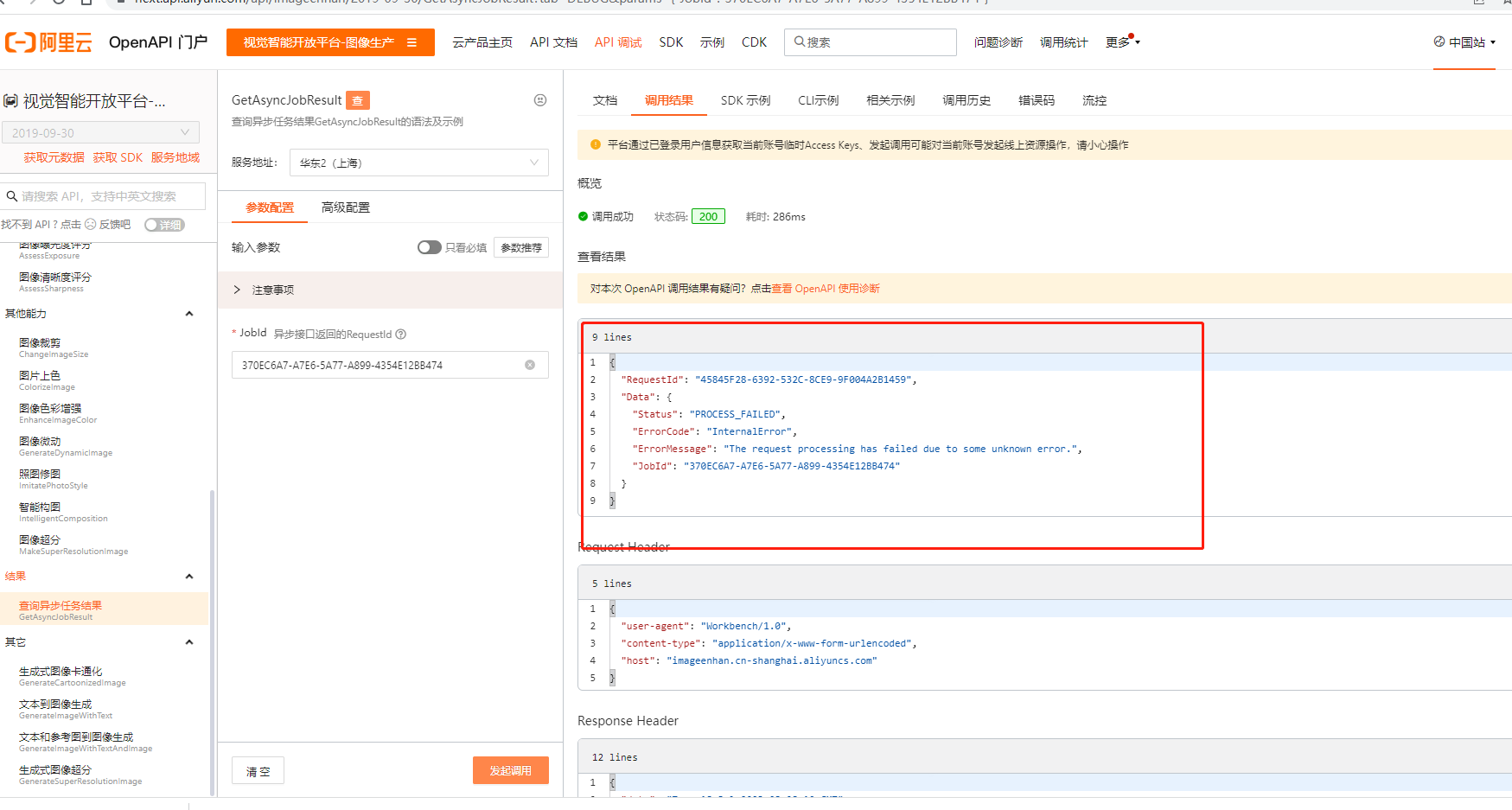Image resolution: width=1512 pixels, height=810 pixels.
Task: Switch to the 调用历史 tab
Action: click(967, 100)
